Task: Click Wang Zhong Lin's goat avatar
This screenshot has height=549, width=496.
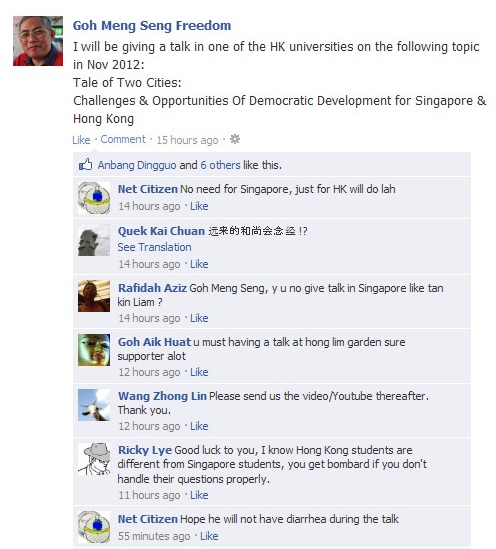Action: pyautogui.click(x=94, y=405)
